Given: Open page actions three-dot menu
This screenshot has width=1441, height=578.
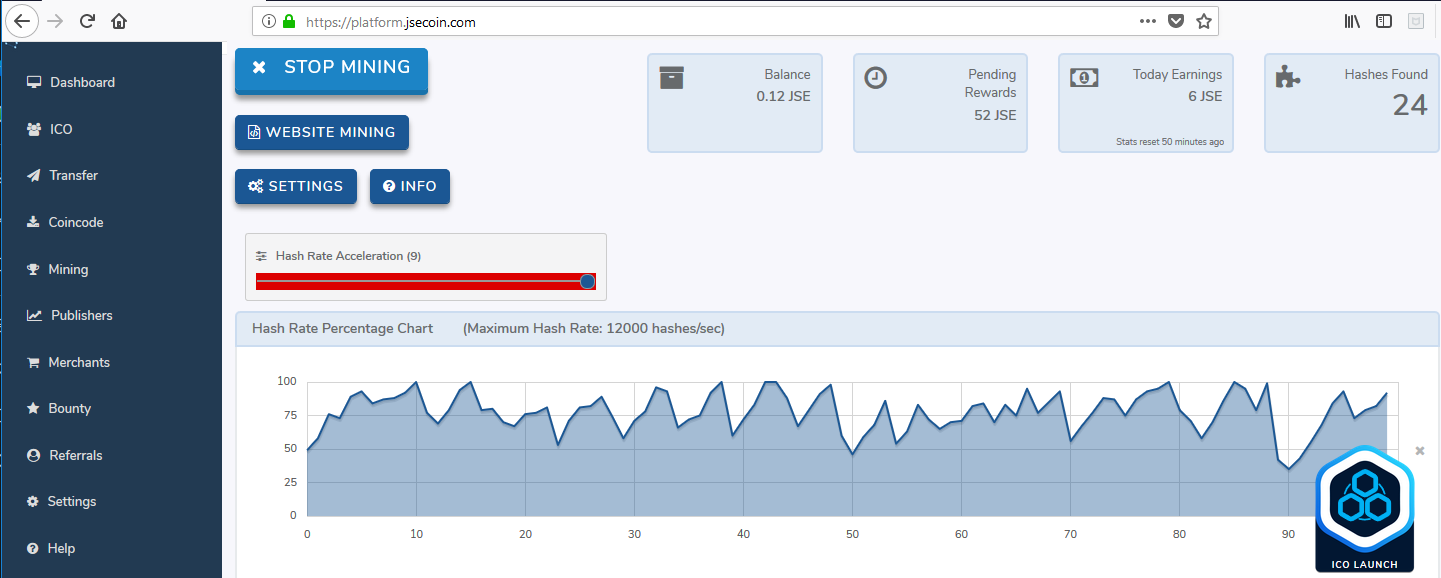Looking at the screenshot, I should [x=1147, y=20].
